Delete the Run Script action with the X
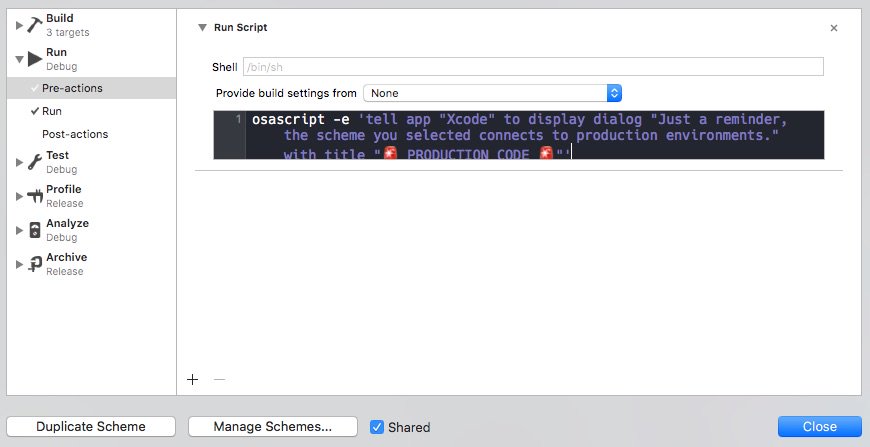Screen dimensions: 870x447 [833, 28]
